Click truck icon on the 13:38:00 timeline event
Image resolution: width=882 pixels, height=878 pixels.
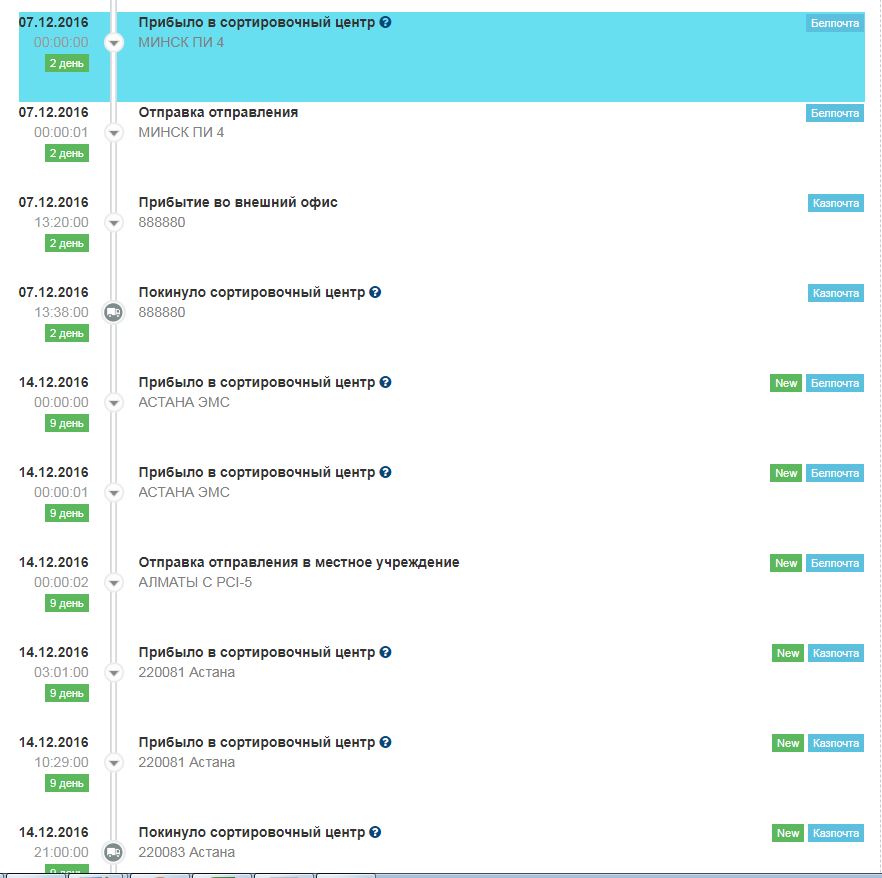(x=113, y=312)
